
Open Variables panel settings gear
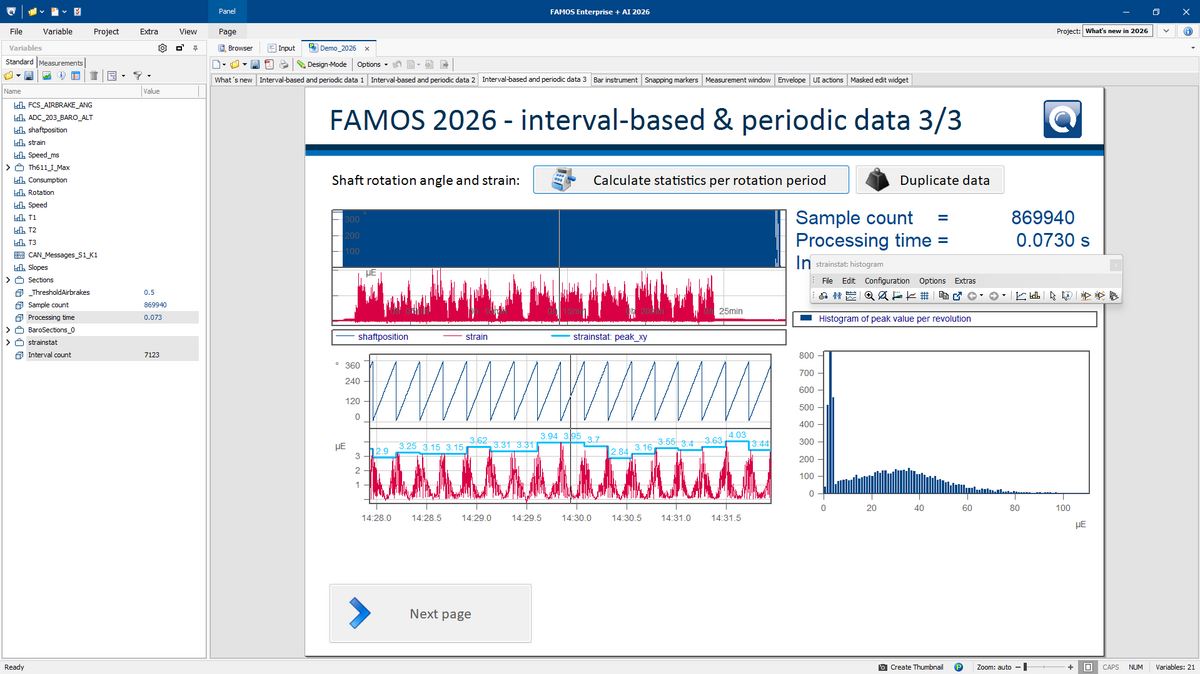tap(163, 48)
